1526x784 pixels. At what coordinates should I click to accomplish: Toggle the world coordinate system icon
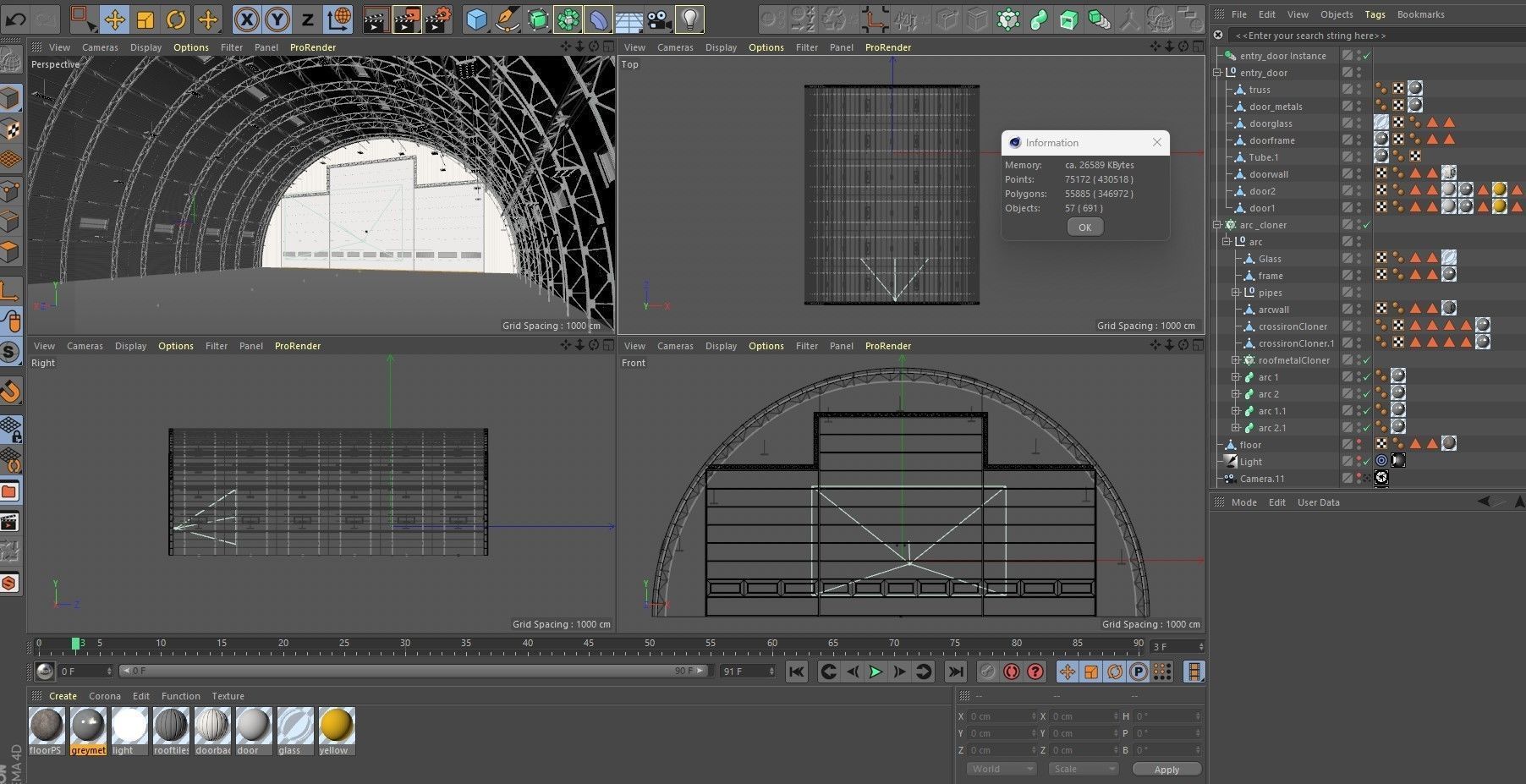tap(338, 19)
